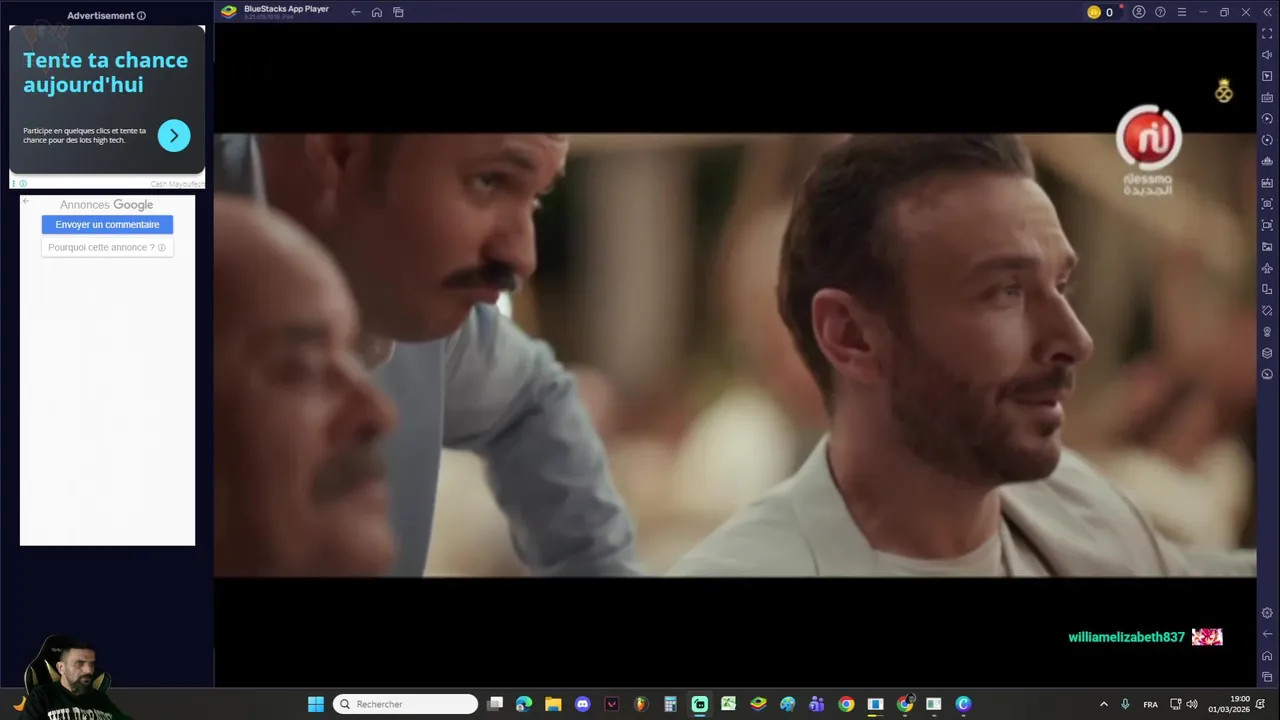The width and height of the screenshot is (1280, 720).
Task: Click the Nessma channel logo on video
Action: point(1149,150)
